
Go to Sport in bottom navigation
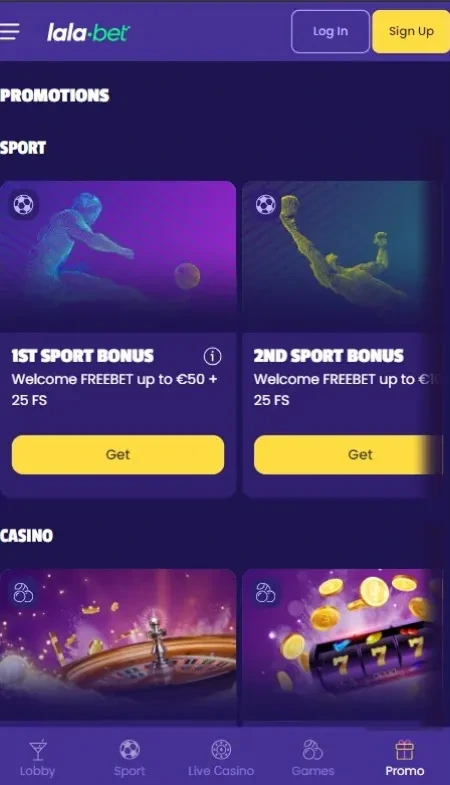129,758
